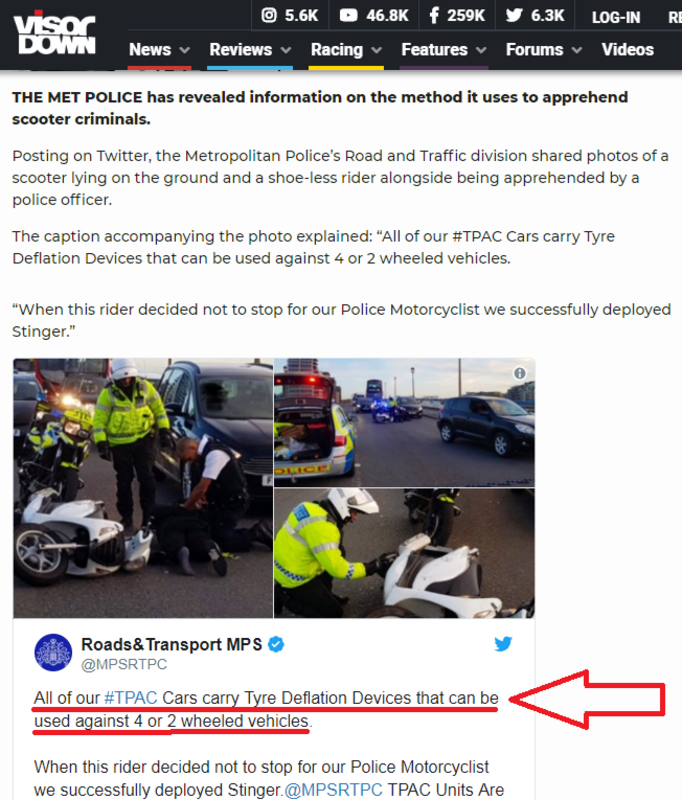The image size is (682, 800).
Task: Expand the Features menu chevron
Action: (x=481, y=50)
